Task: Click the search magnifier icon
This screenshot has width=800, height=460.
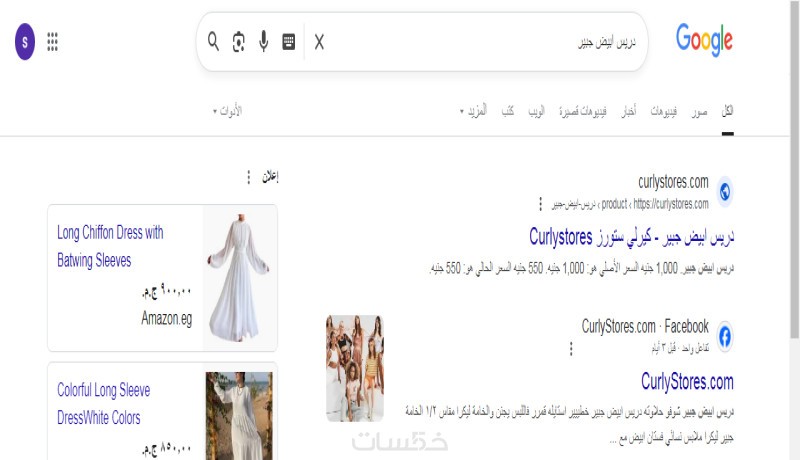Action: 213,41
